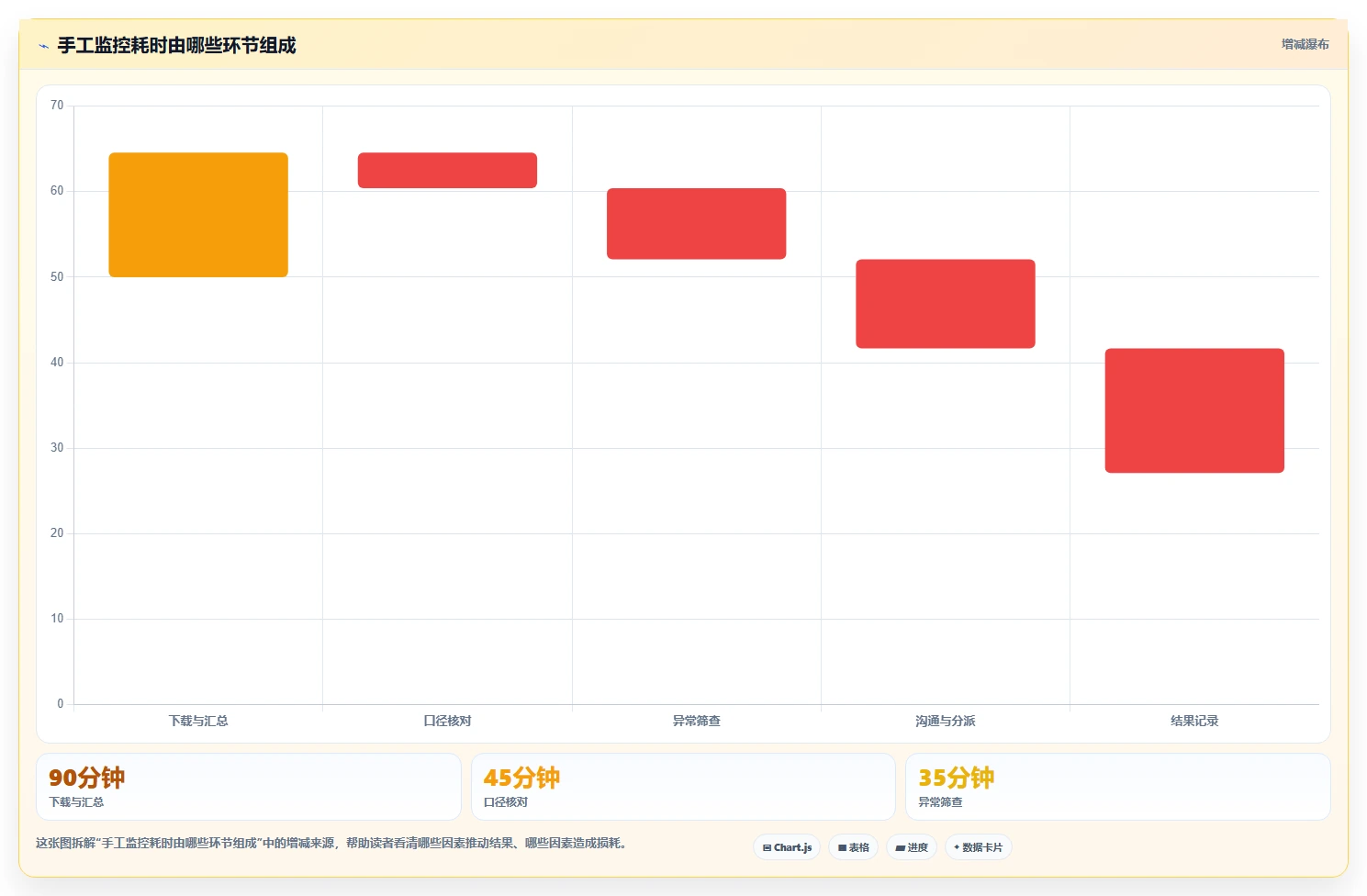
Task: Click y-axis value 70
Action: coord(57,106)
